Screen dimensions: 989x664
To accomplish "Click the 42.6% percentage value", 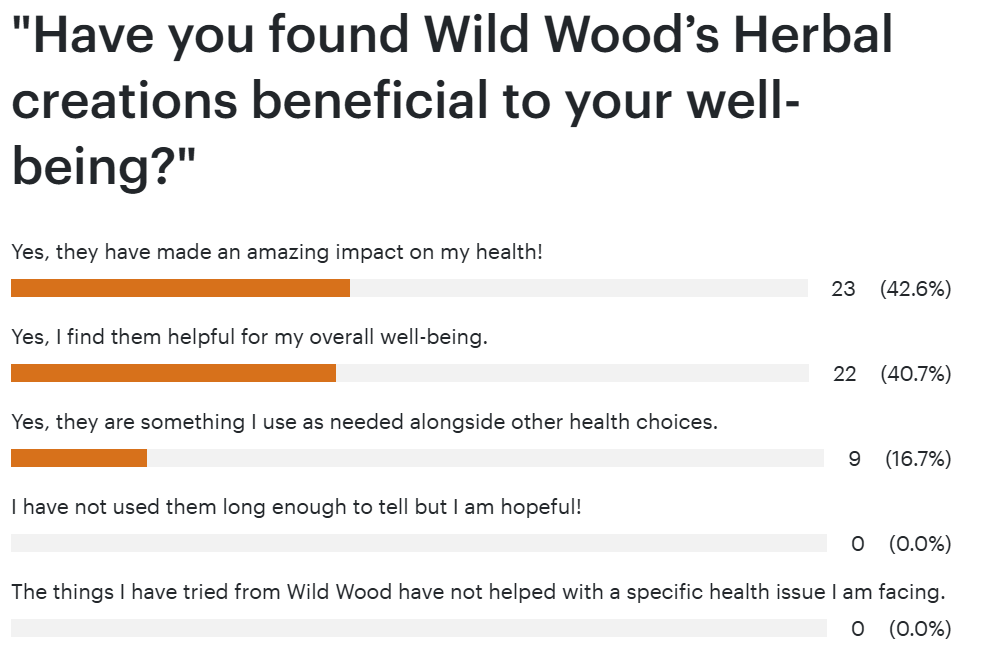I will click(x=915, y=290).
